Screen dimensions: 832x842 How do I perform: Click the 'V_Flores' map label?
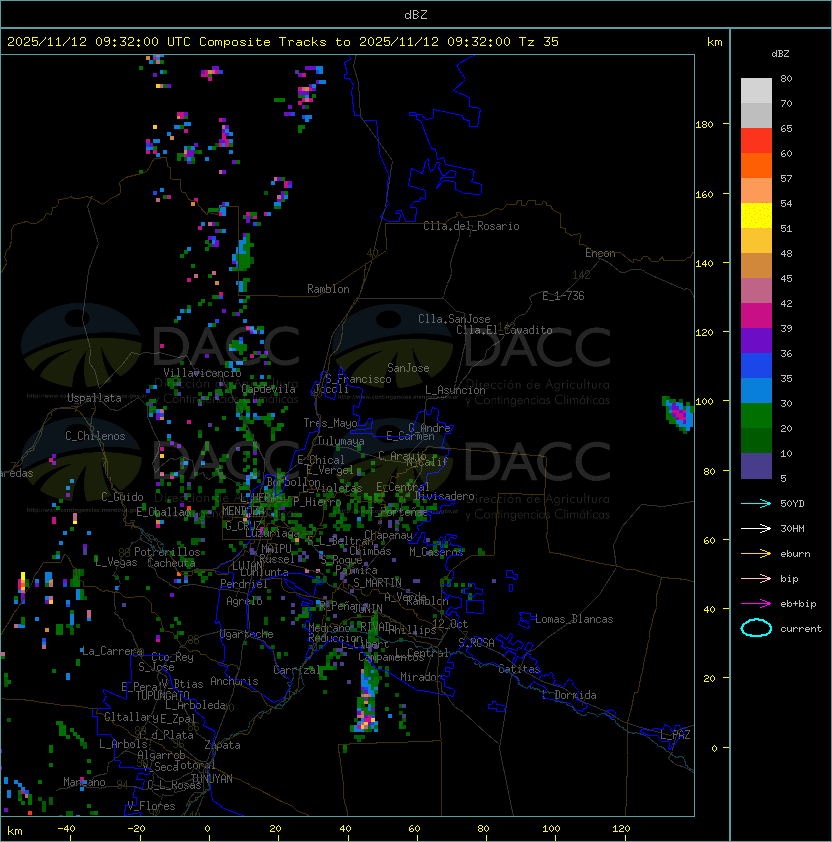pos(151,806)
